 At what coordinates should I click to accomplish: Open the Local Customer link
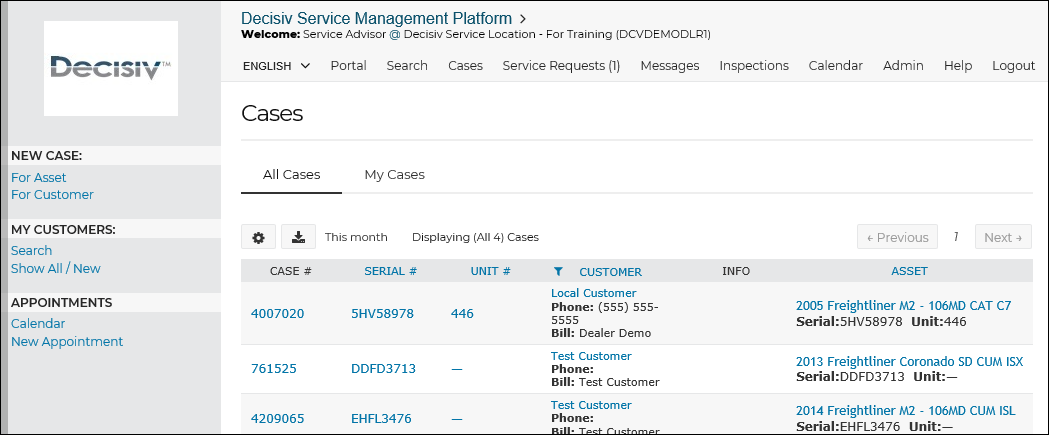tap(593, 293)
